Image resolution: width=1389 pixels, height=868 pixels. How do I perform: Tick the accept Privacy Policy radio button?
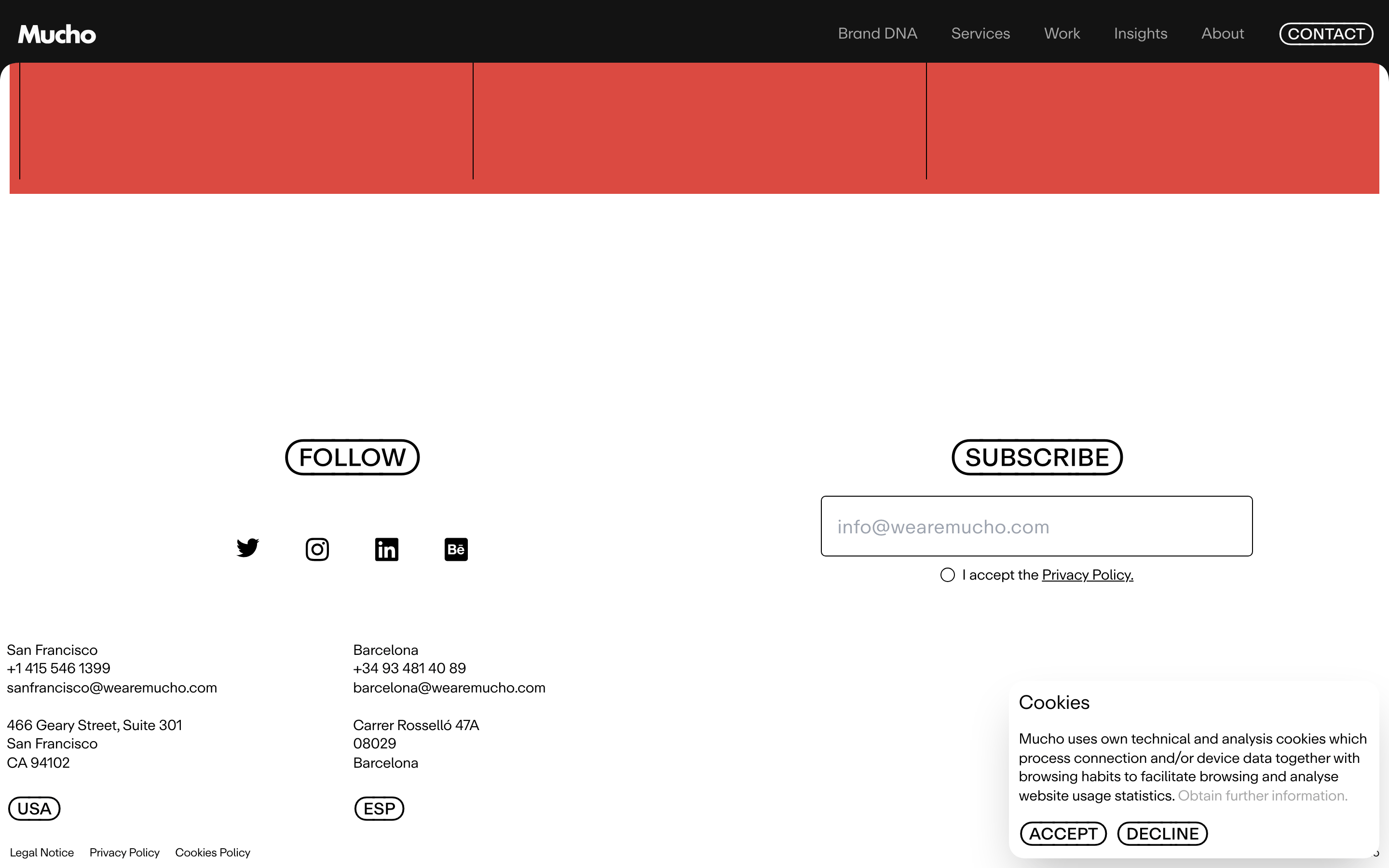click(948, 575)
